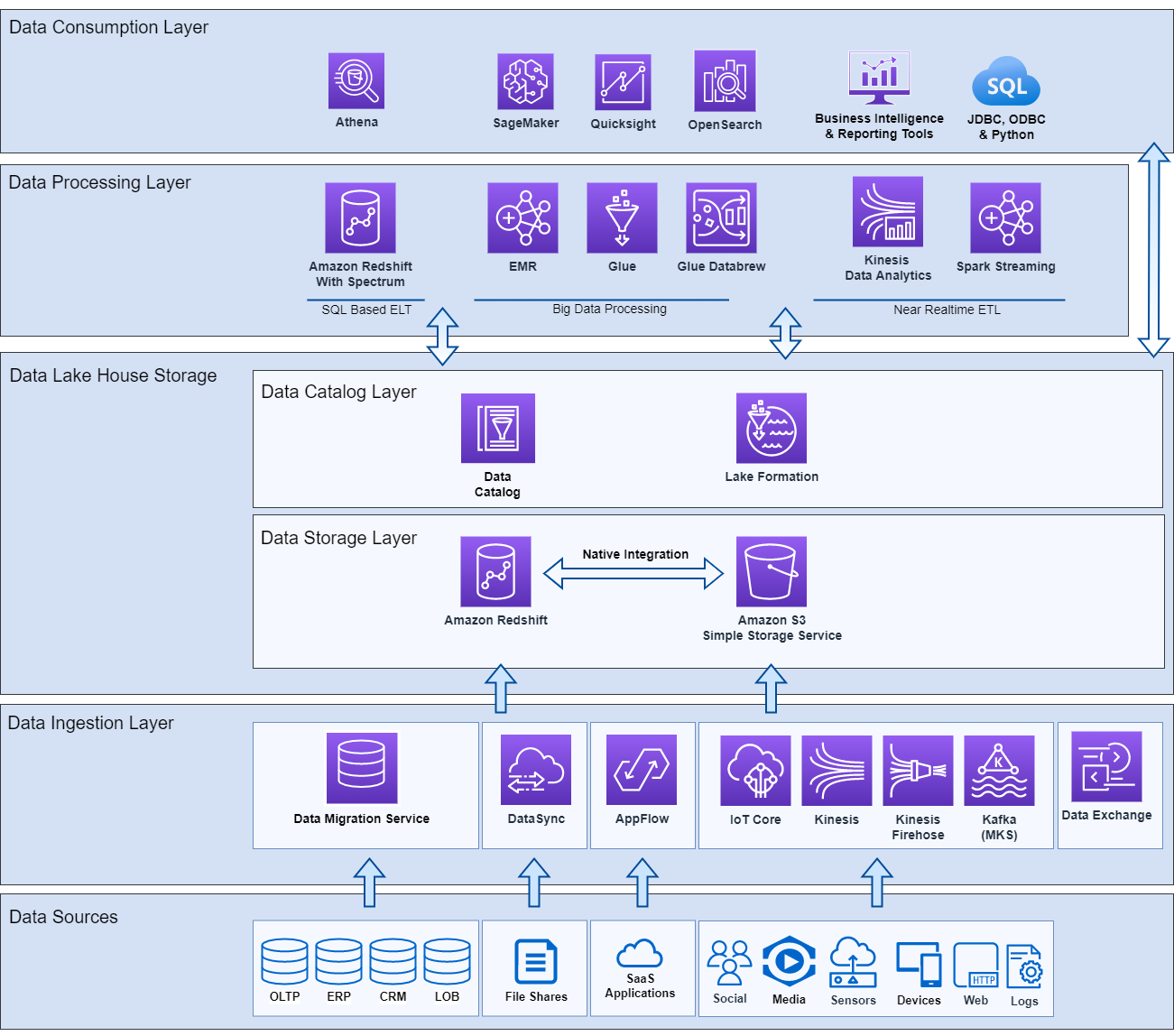Select the File Shares document icon
1174x1036 pixels.
pyautogui.click(x=536, y=961)
